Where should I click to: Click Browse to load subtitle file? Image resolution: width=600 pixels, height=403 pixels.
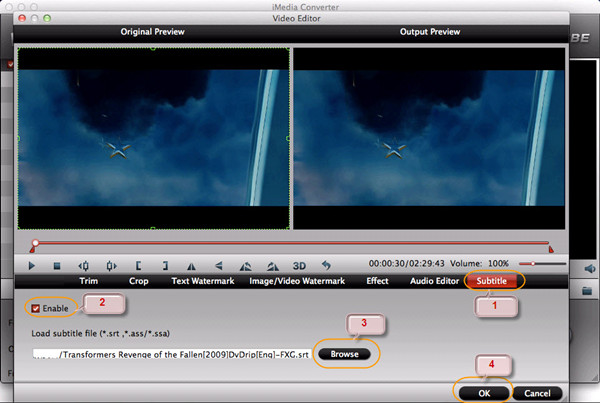coord(344,354)
